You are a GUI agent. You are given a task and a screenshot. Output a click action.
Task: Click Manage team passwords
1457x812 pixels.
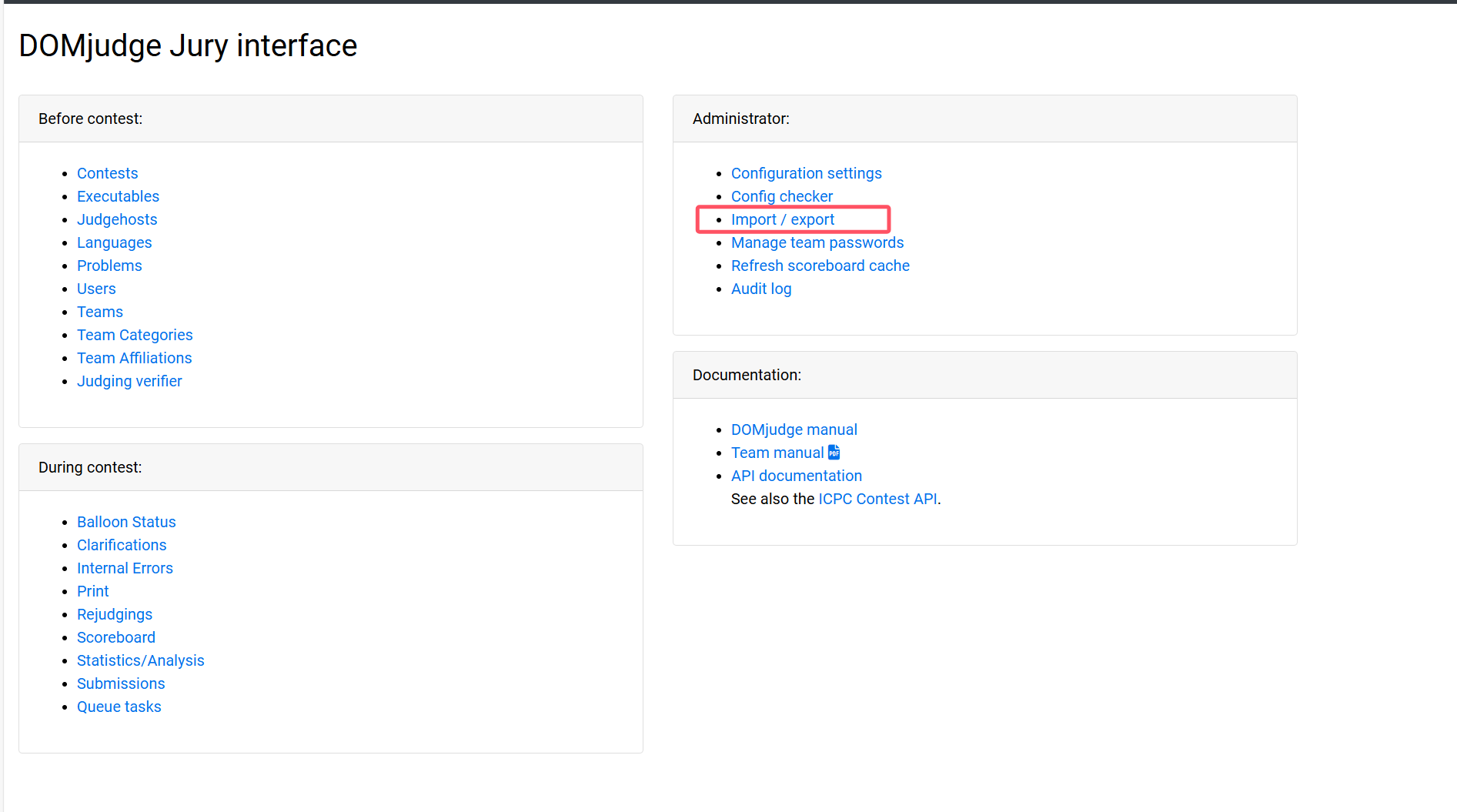tap(817, 242)
